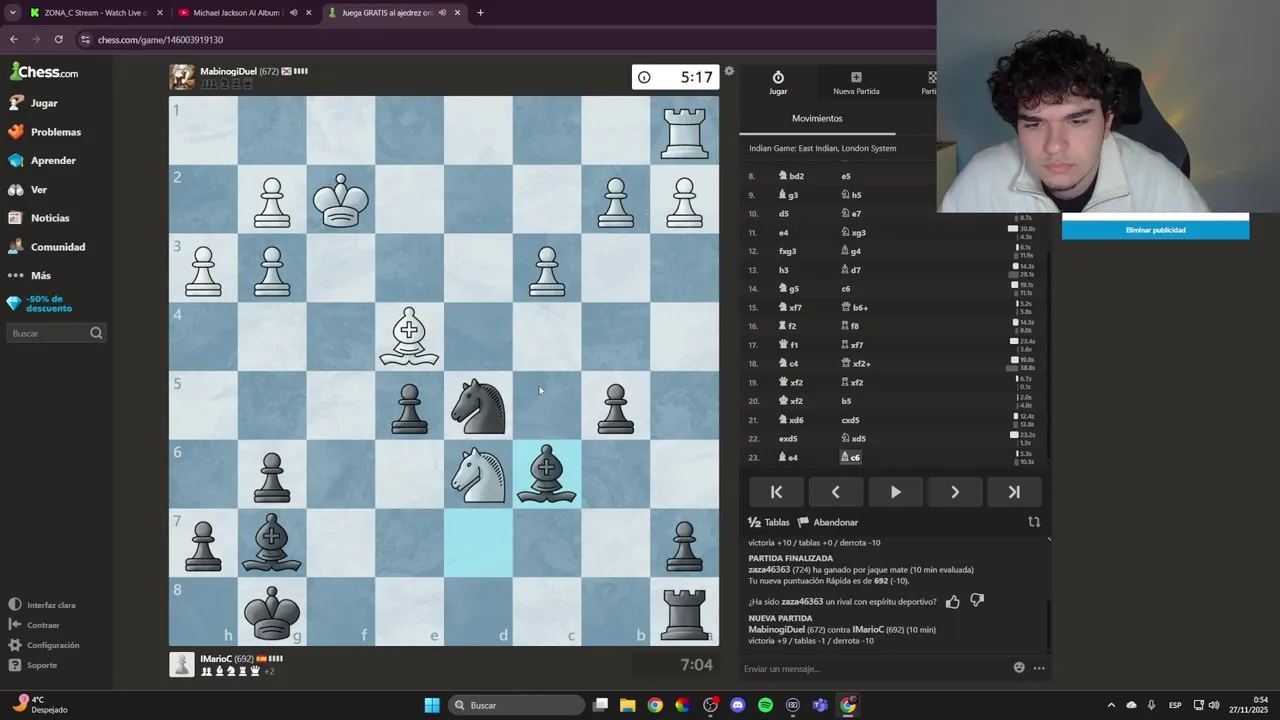Click Eliminar publicidad button
1280x720 pixels.
click(1155, 230)
